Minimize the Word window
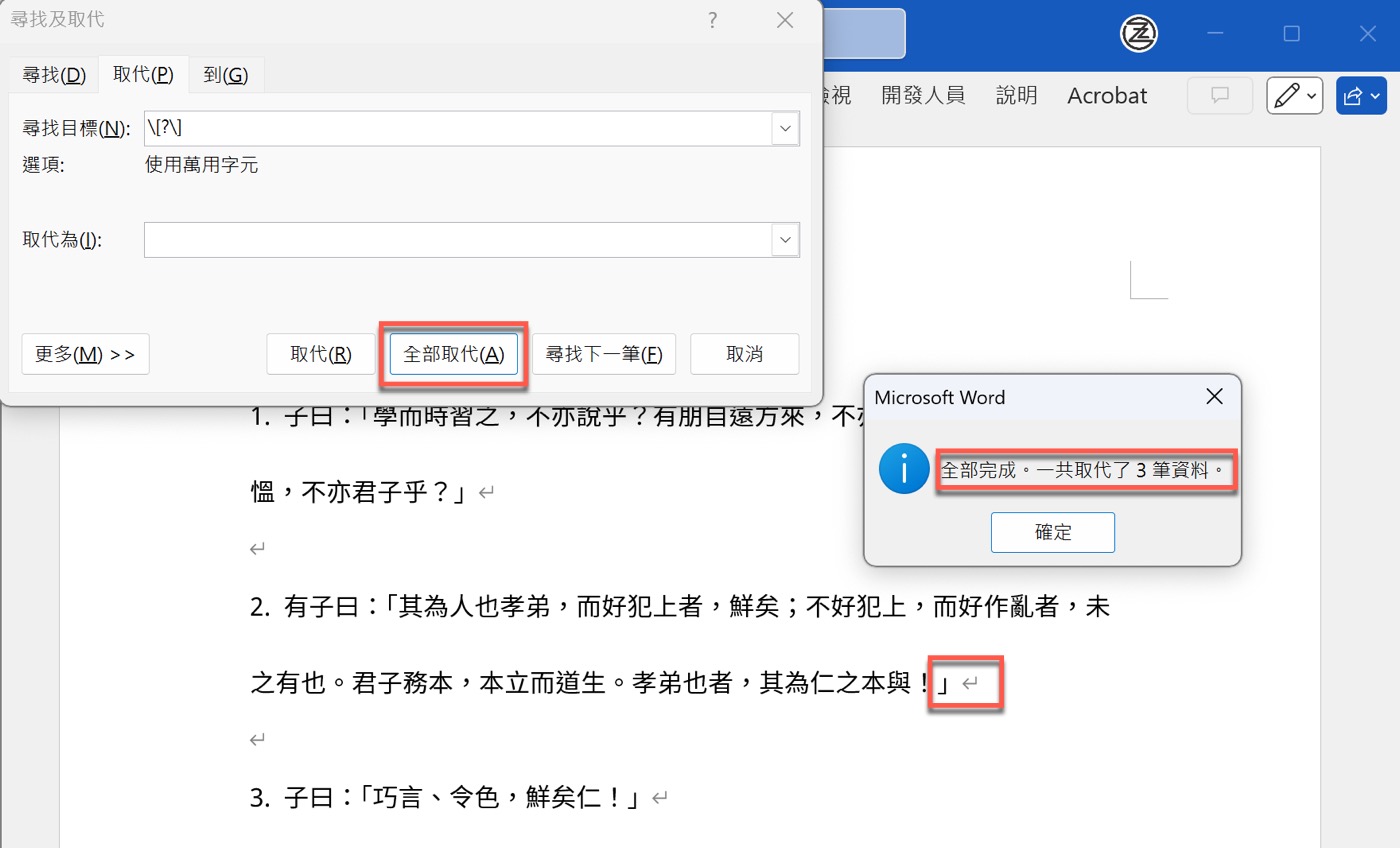This screenshot has height=848, width=1400. click(1216, 34)
